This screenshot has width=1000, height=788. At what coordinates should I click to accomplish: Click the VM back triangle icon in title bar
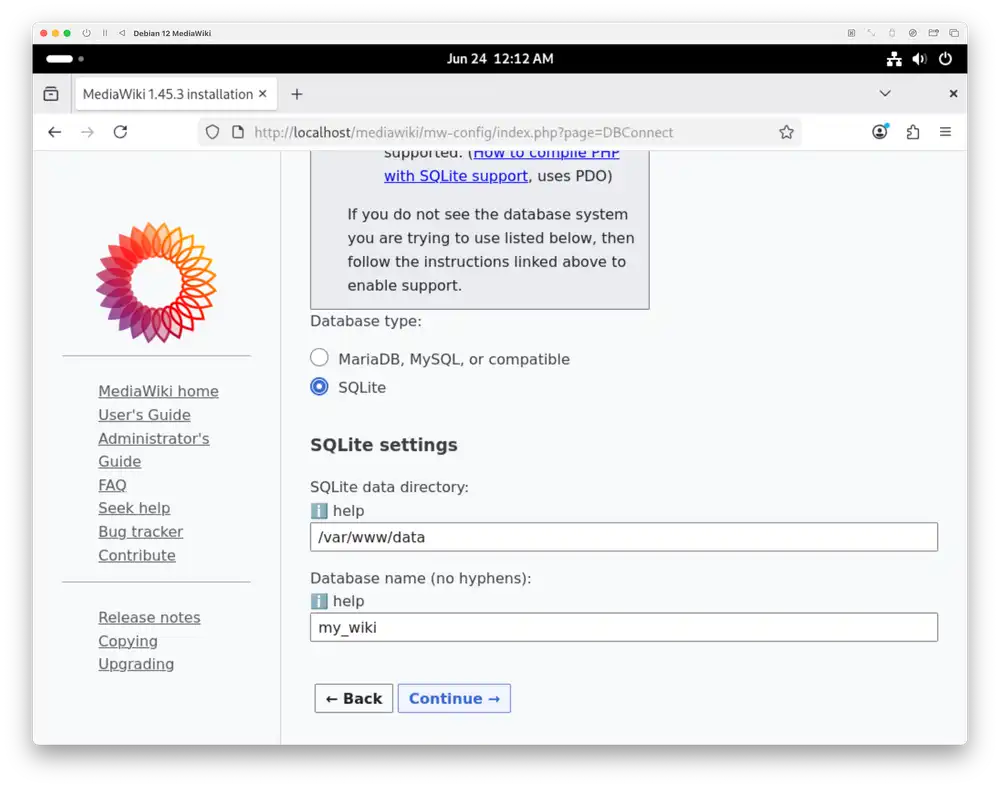coord(121,33)
